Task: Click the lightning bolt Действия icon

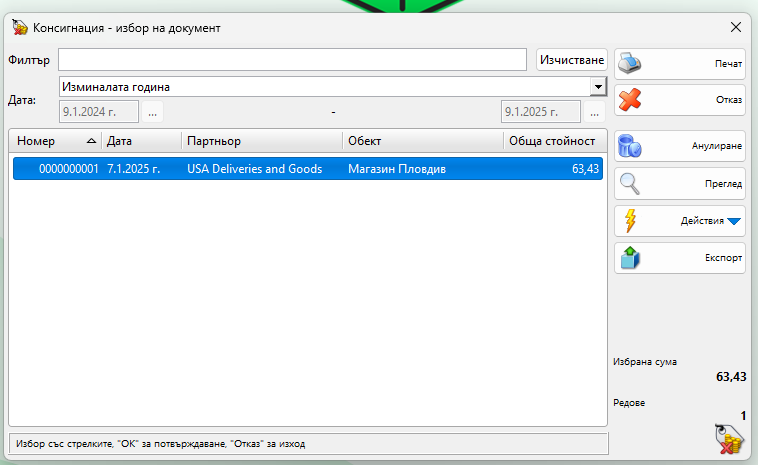Action: click(630, 221)
